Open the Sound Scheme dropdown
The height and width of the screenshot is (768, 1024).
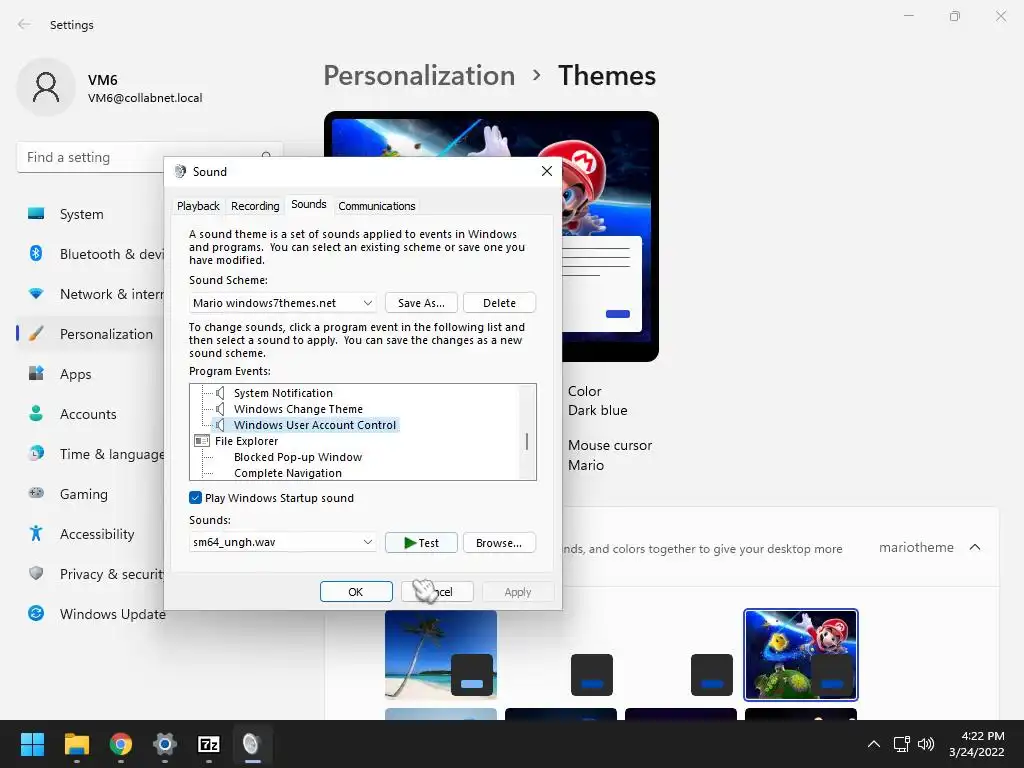pos(282,303)
